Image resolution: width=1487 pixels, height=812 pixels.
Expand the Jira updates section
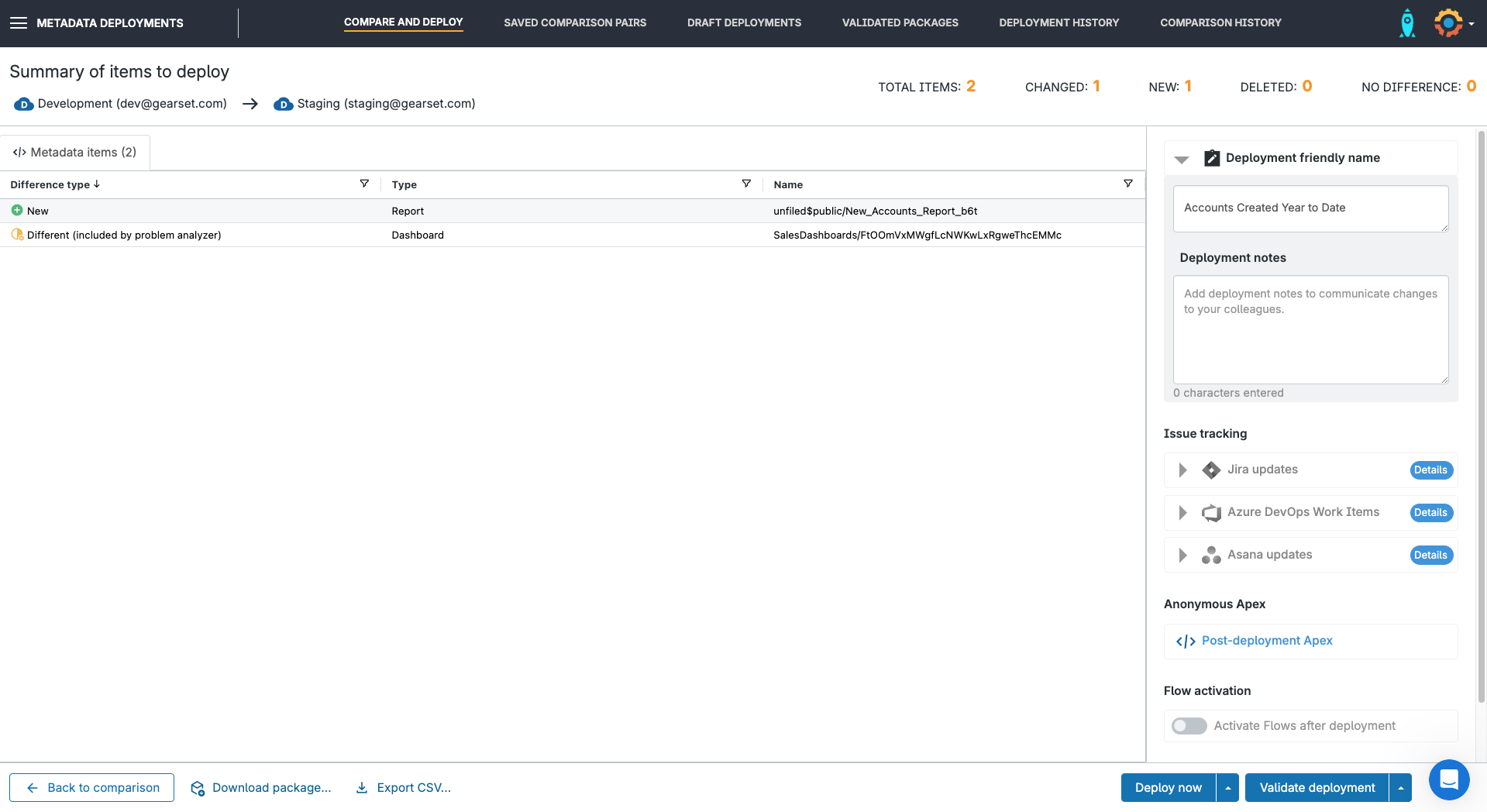(x=1182, y=470)
